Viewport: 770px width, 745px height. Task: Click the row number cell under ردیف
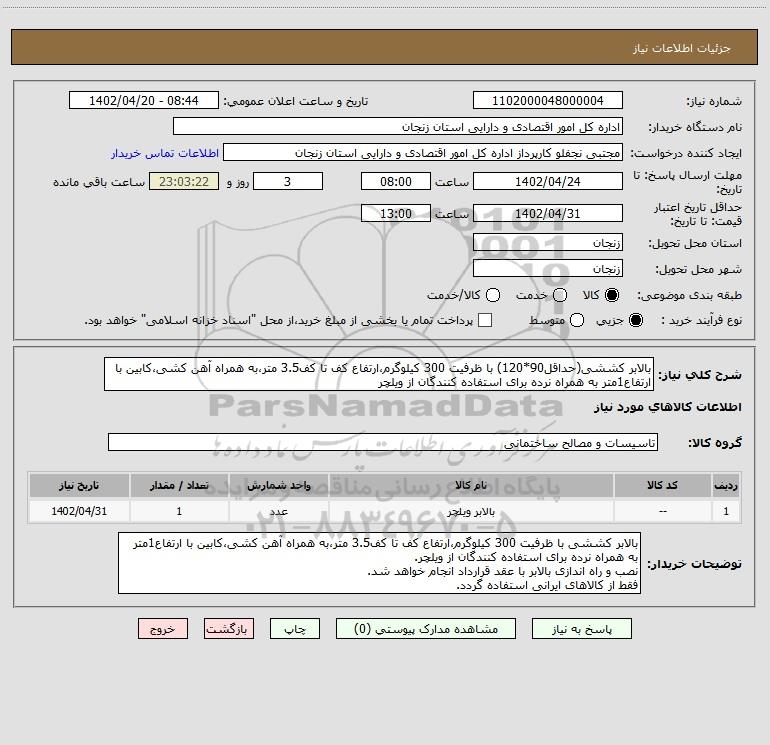click(726, 512)
